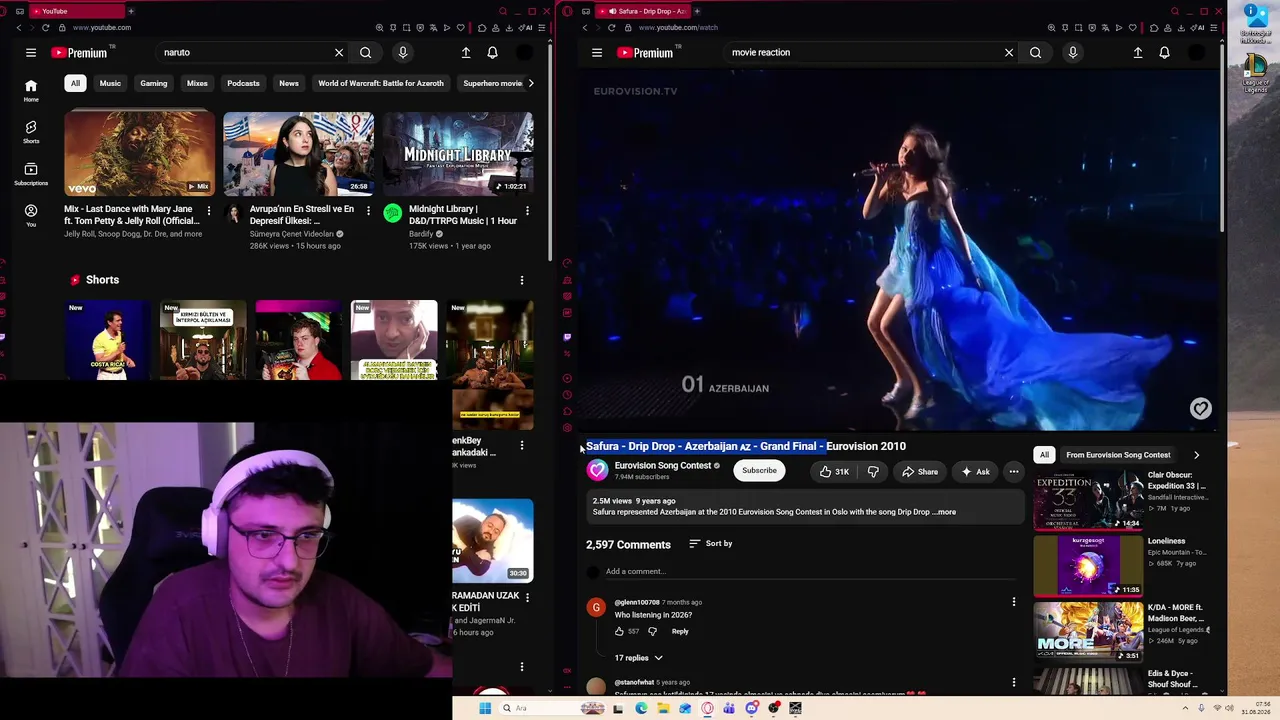The image size is (1280, 720).
Task: Open the League of Legends desktop shortcut
Action: pos(1256,74)
